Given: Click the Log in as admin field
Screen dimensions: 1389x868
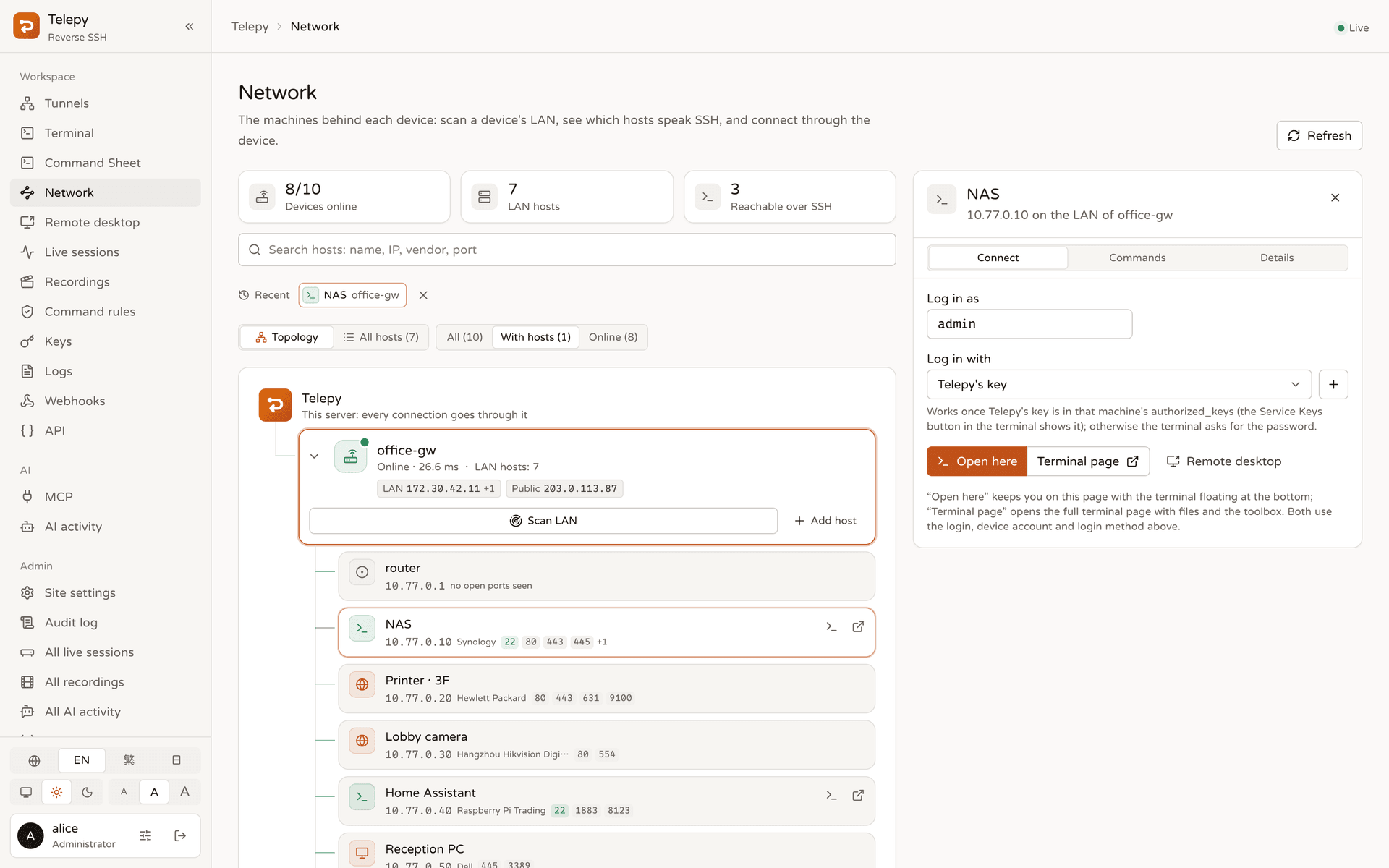Looking at the screenshot, I should (1029, 324).
